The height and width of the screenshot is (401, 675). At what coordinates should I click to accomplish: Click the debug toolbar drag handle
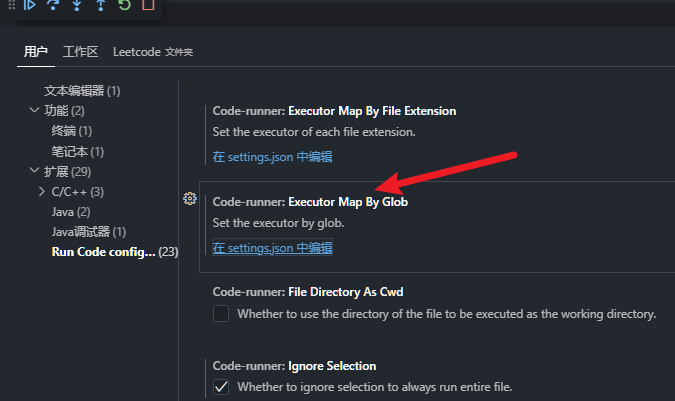12,5
